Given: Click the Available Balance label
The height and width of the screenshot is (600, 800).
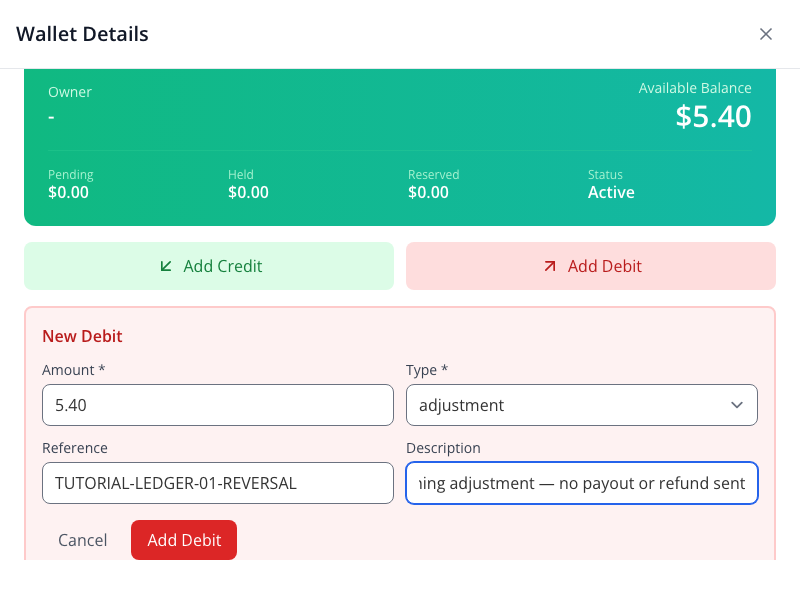Looking at the screenshot, I should click(695, 88).
